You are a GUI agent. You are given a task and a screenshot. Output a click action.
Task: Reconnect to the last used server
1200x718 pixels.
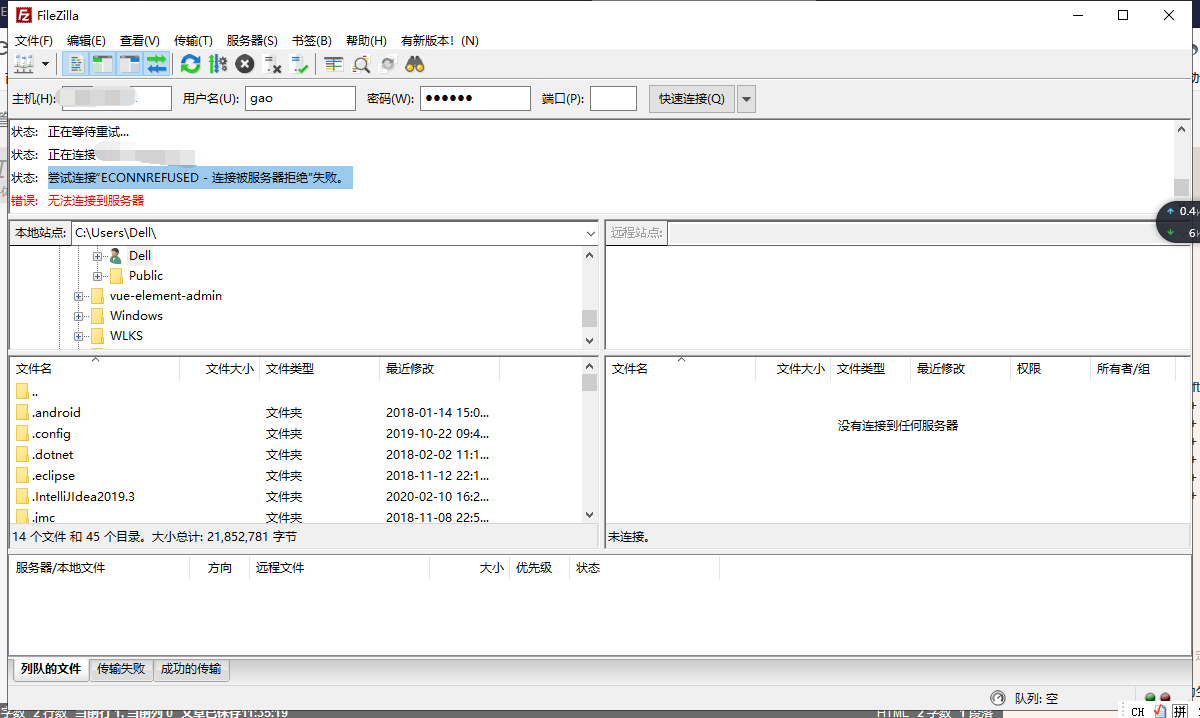pyautogui.click(x=299, y=64)
